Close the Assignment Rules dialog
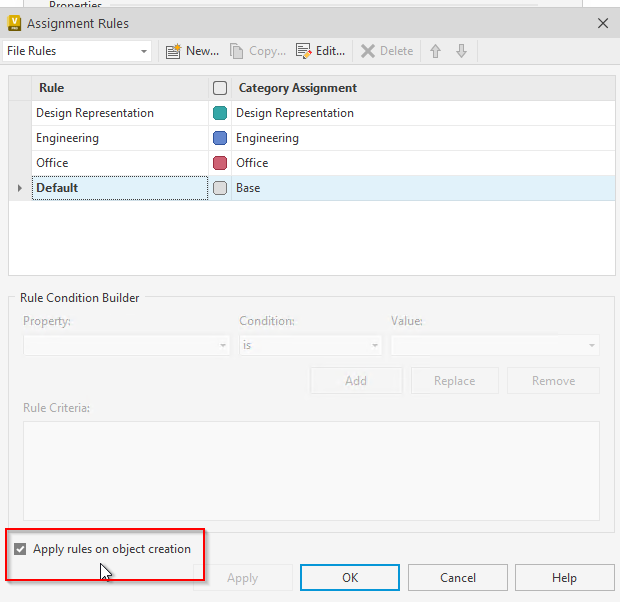The width and height of the screenshot is (620, 602). tap(603, 23)
